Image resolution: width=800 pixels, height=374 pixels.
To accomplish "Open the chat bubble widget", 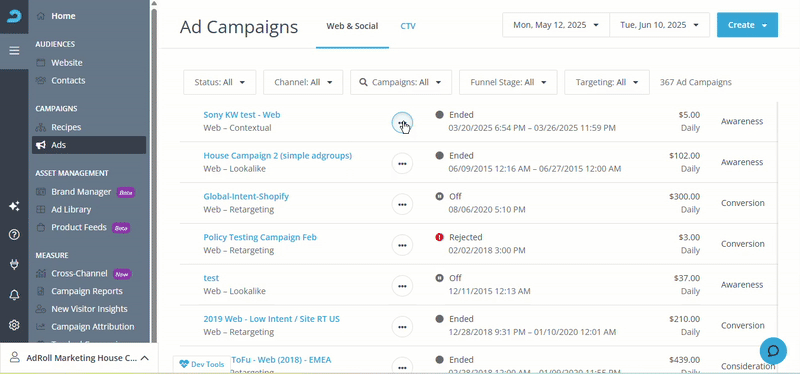I will (773, 351).
